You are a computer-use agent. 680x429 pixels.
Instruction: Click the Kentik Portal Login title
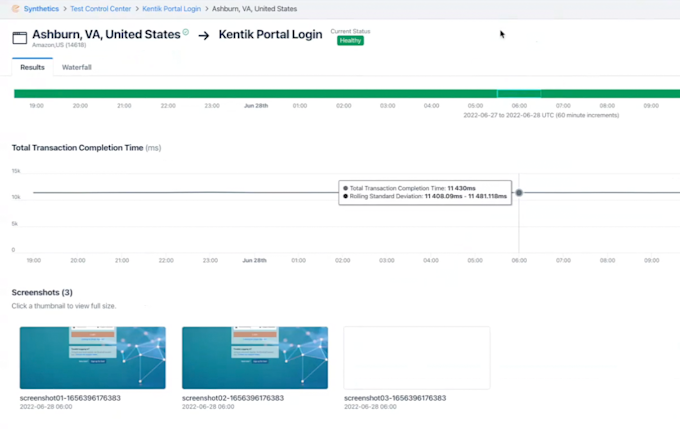(x=270, y=35)
